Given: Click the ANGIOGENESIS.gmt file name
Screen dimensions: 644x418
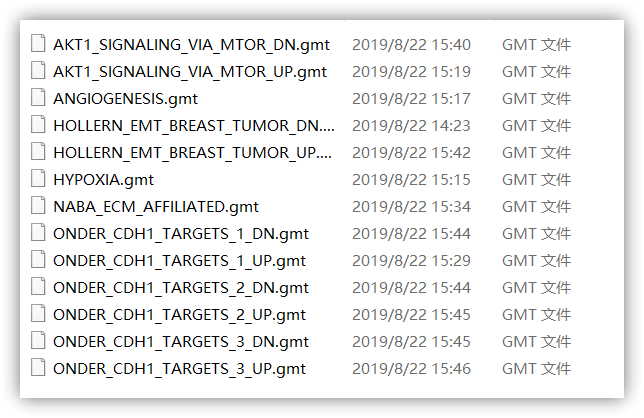Looking at the screenshot, I should [x=125, y=99].
